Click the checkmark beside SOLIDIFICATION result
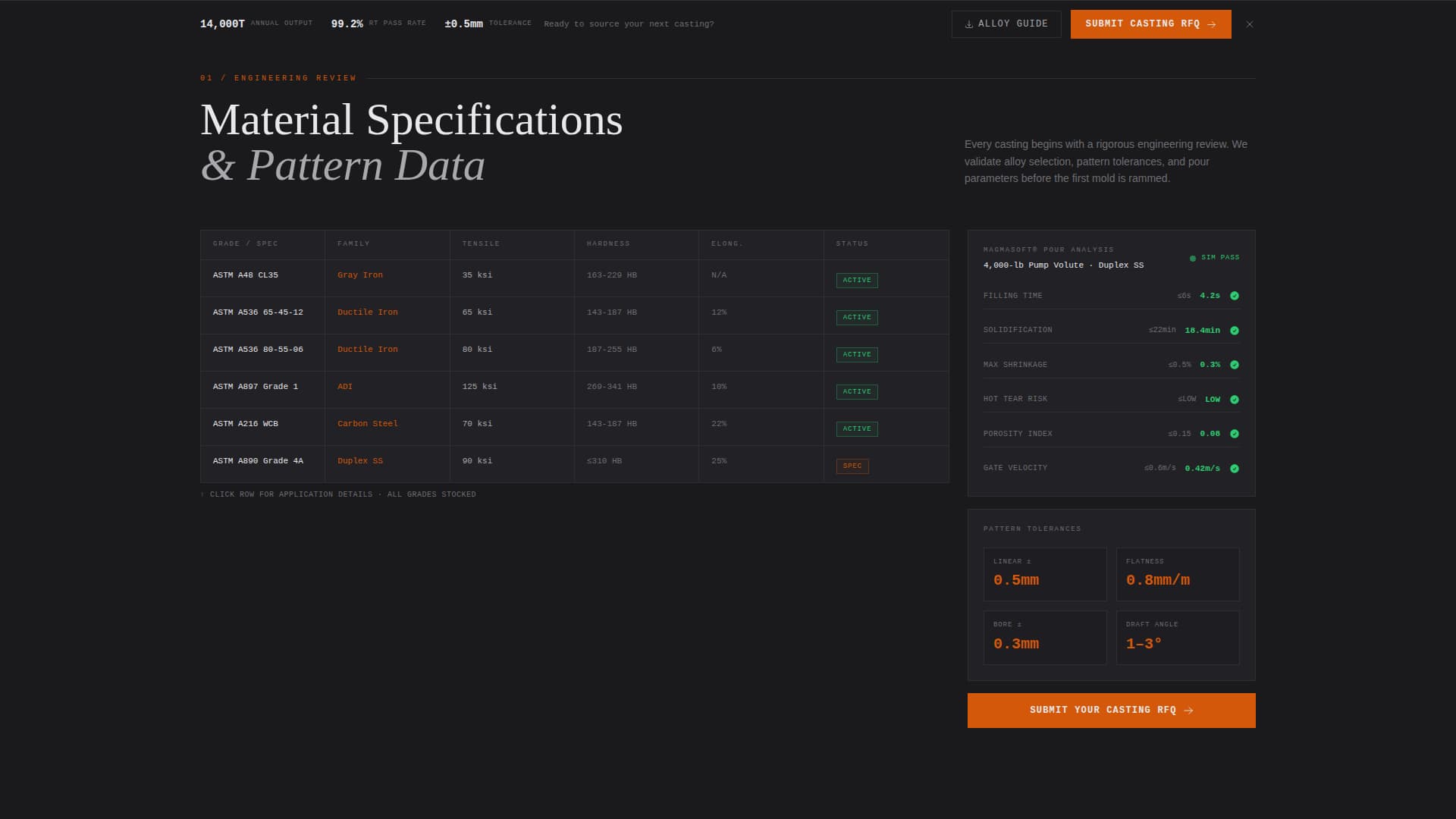 pos(1235,330)
